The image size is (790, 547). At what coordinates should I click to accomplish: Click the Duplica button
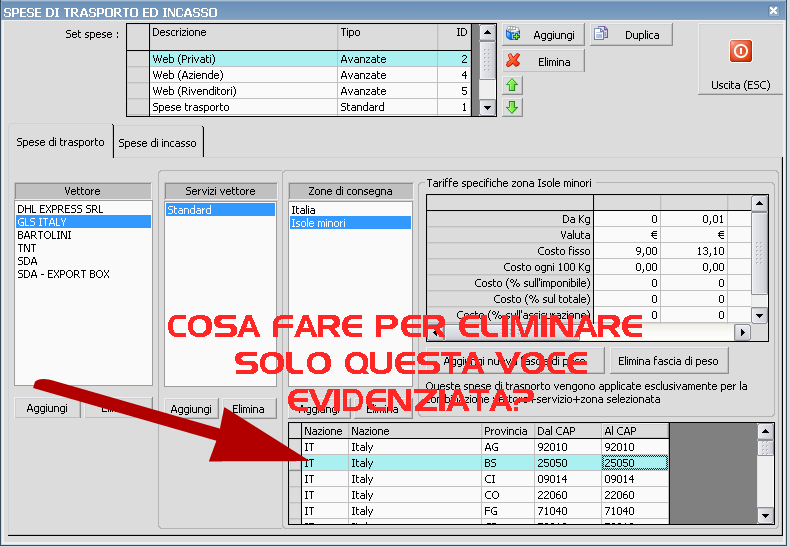(631, 35)
